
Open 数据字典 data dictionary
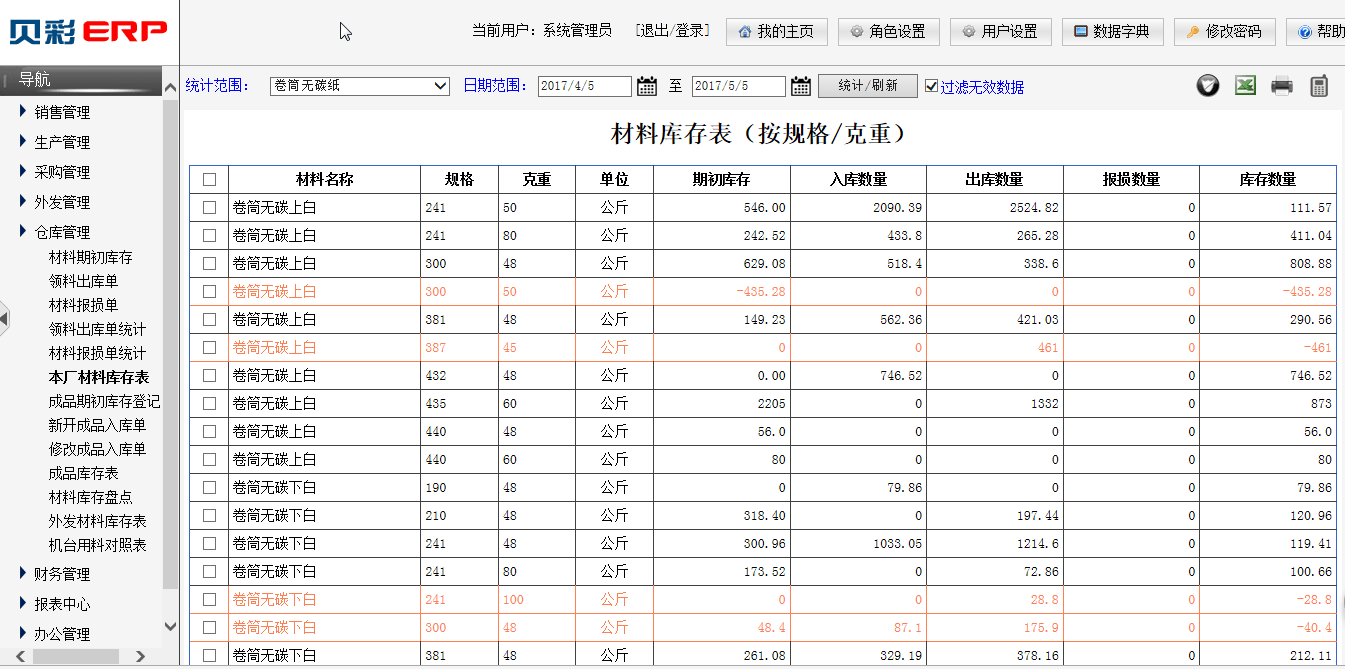(x=1112, y=32)
